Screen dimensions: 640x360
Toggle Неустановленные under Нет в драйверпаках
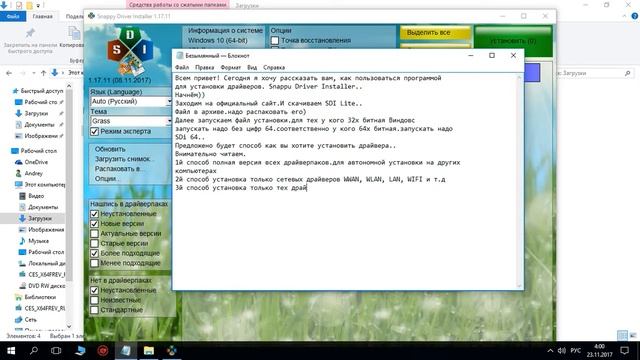(94, 290)
